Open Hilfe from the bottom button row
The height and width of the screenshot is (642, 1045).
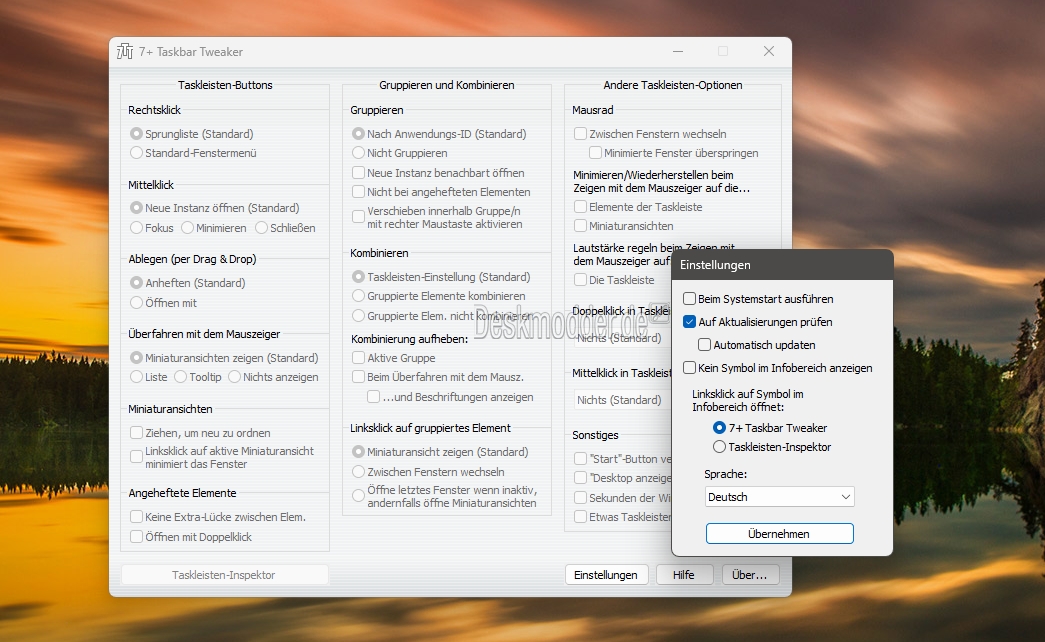(684, 575)
